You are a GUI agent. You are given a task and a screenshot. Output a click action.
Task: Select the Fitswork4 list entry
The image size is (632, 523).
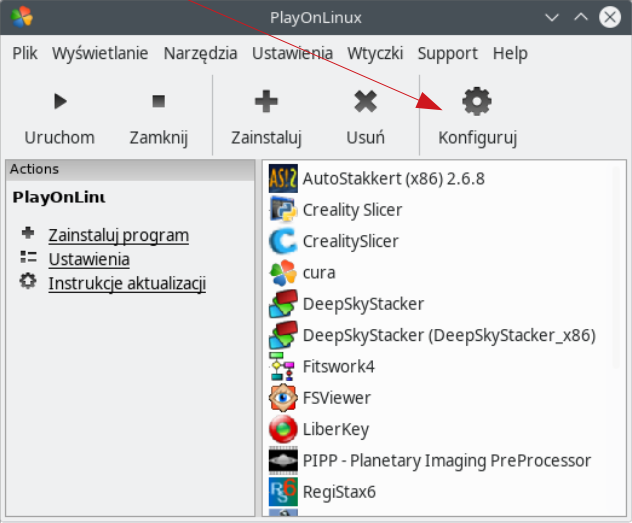(322, 367)
